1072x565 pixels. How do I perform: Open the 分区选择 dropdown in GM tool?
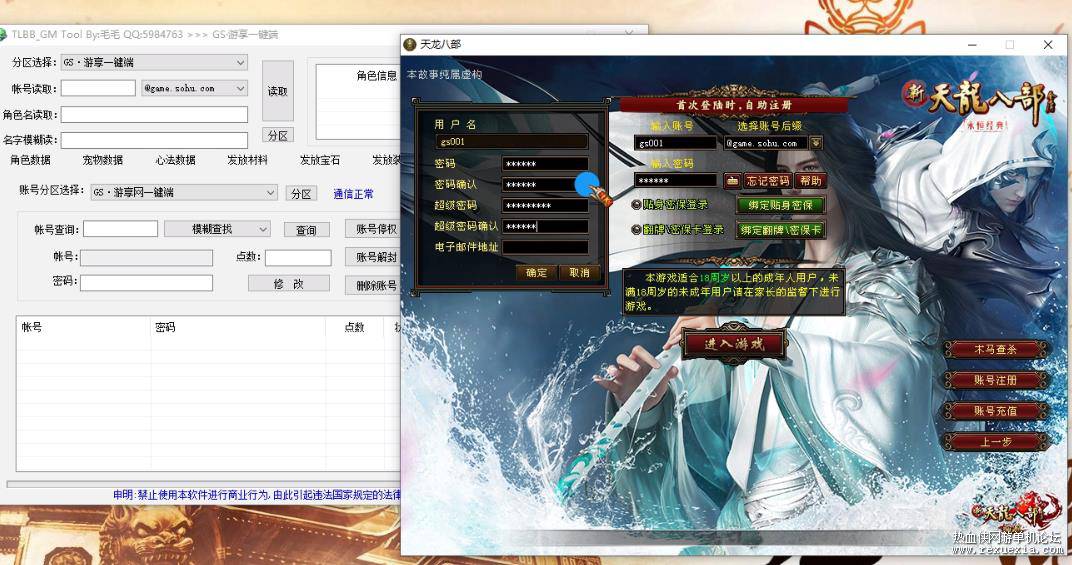154,62
